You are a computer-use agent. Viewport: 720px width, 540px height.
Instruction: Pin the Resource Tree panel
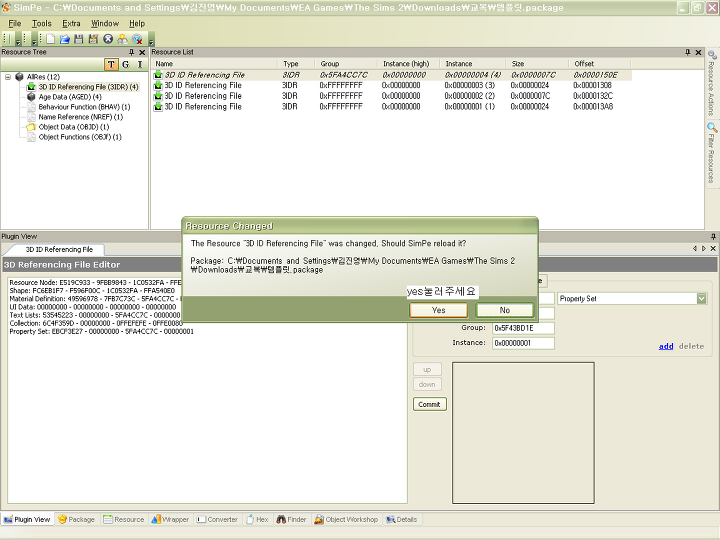click(131, 52)
